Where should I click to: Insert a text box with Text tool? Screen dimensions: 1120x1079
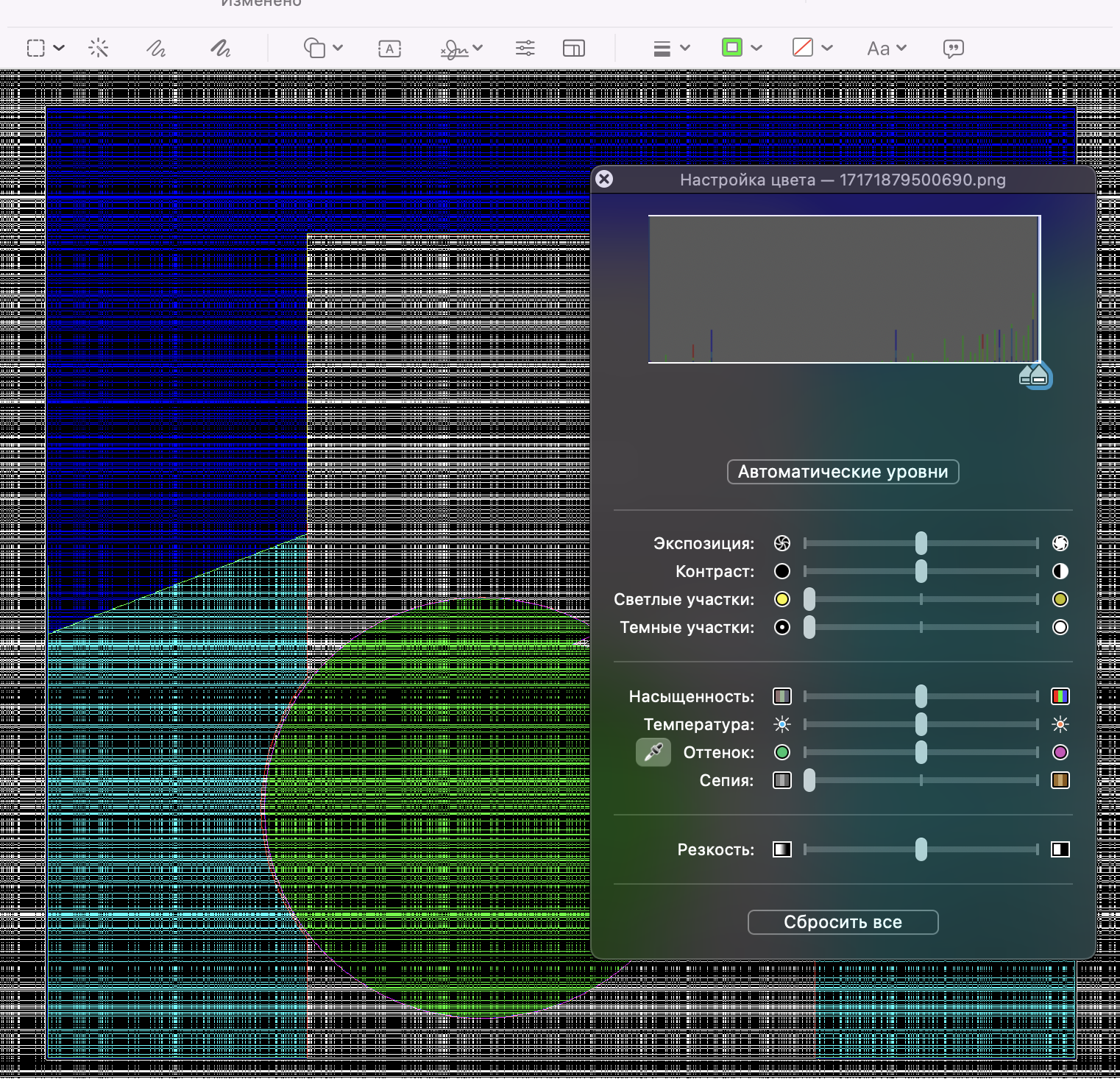click(389, 49)
